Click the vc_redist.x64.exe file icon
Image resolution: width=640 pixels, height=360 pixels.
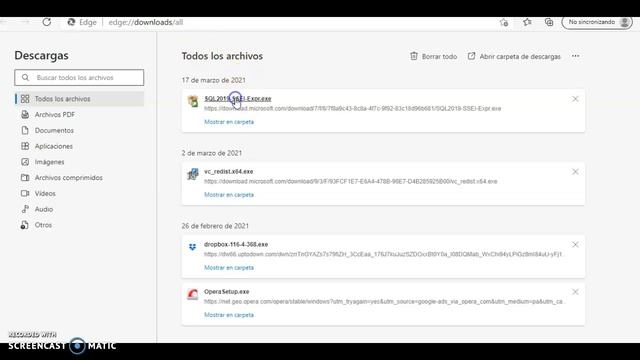click(193, 174)
